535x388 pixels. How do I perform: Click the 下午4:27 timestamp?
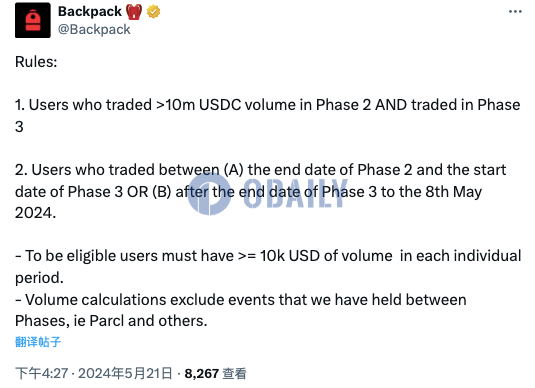click(x=42, y=373)
